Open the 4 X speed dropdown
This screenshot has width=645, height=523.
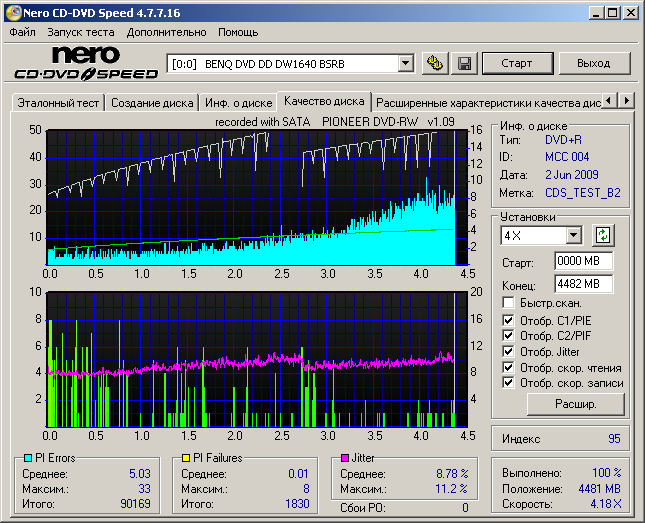[x=573, y=236]
